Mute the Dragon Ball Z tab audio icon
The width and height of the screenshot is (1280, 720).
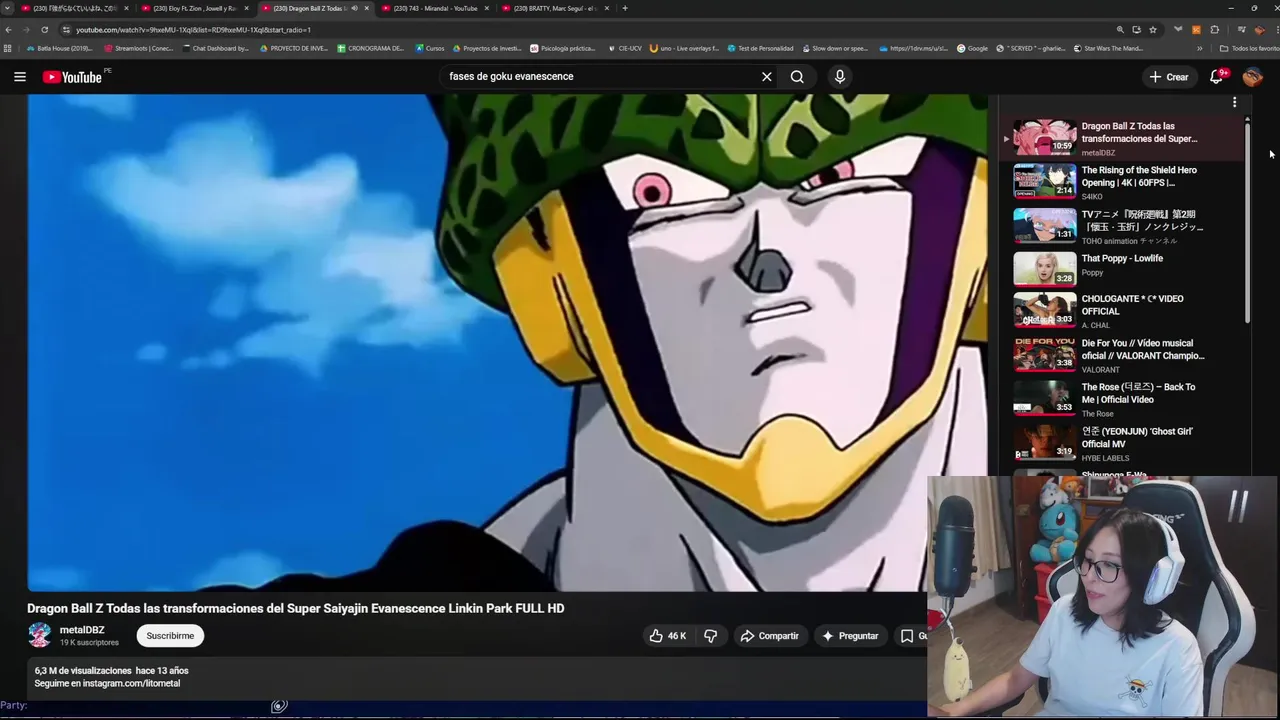(354, 8)
